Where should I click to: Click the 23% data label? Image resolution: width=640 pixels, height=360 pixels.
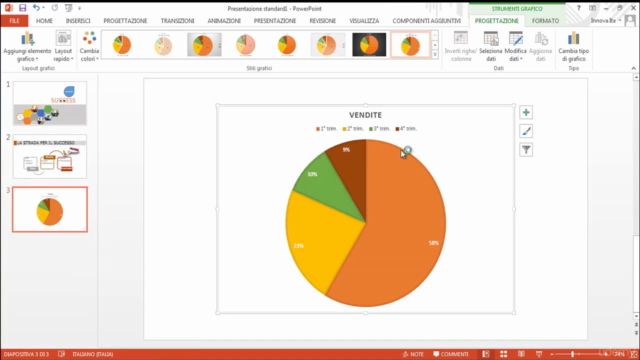pyautogui.click(x=298, y=246)
